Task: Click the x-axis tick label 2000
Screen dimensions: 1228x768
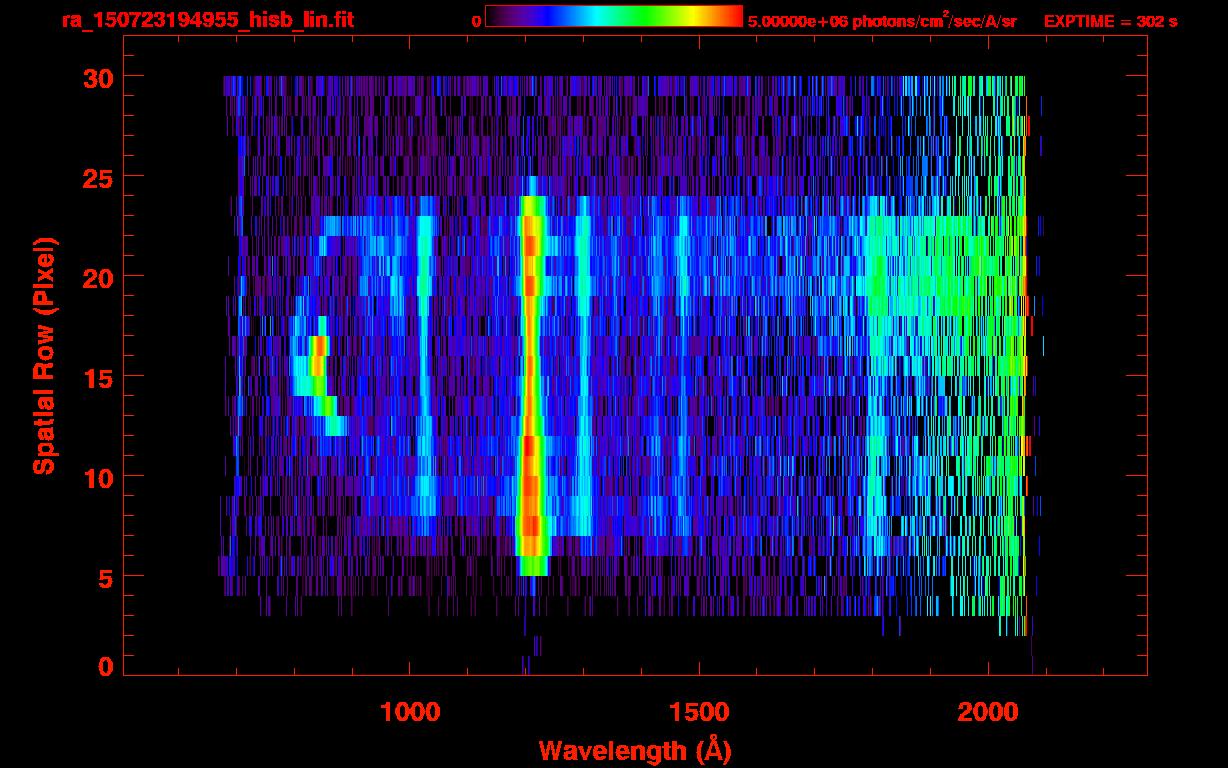Action: tap(989, 712)
